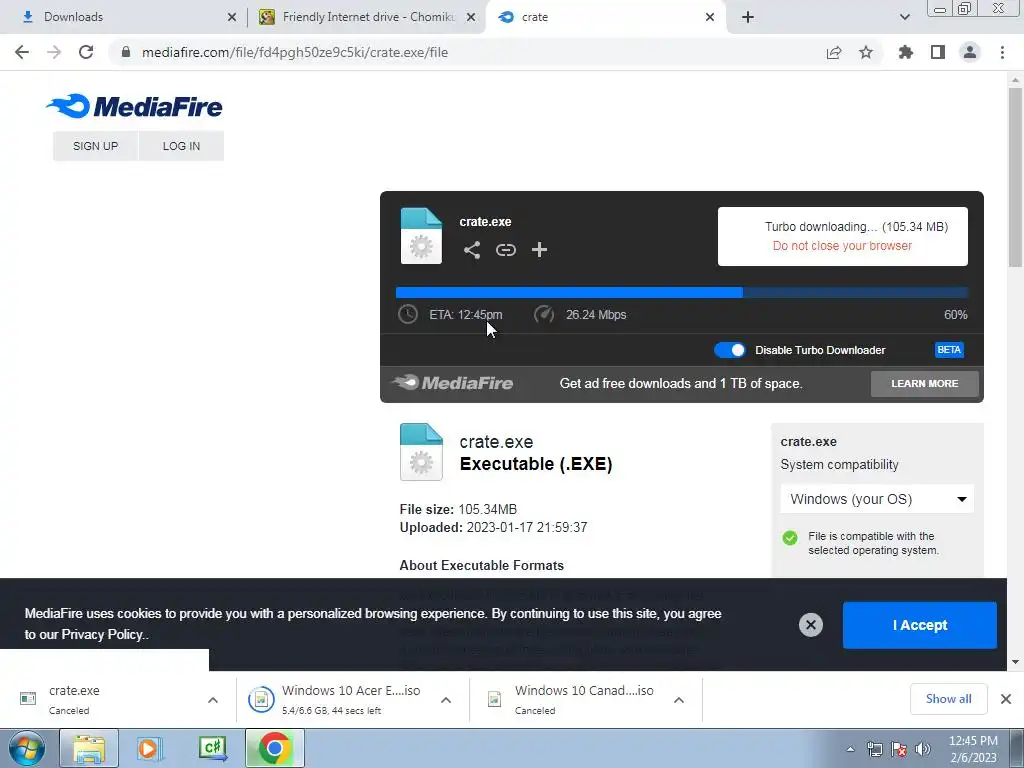The image size is (1024, 768).
Task: Click the plus icon to save crate.exe
Action: coord(539,249)
